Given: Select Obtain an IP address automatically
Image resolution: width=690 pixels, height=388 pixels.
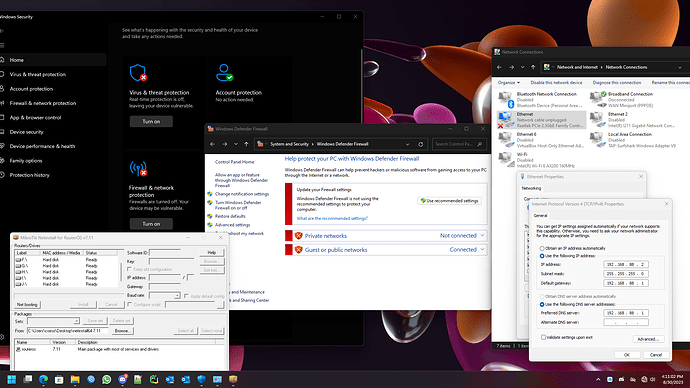Looking at the screenshot, I should tap(542, 249).
